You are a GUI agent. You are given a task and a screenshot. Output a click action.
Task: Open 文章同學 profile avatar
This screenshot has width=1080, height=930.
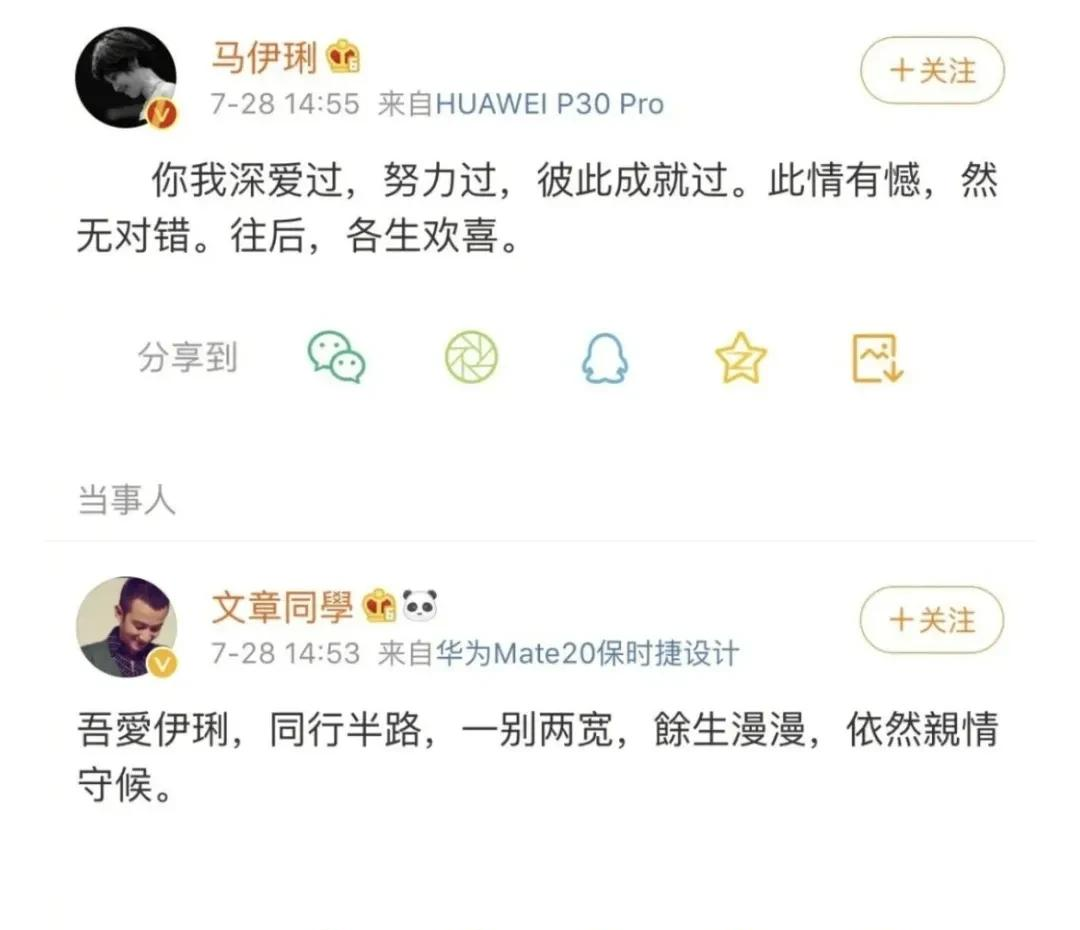[x=126, y=627]
